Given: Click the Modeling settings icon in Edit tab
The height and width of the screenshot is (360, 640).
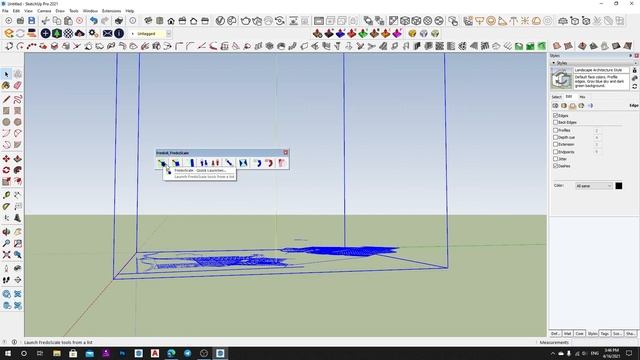Looking at the screenshot, I should [x=590, y=106].
